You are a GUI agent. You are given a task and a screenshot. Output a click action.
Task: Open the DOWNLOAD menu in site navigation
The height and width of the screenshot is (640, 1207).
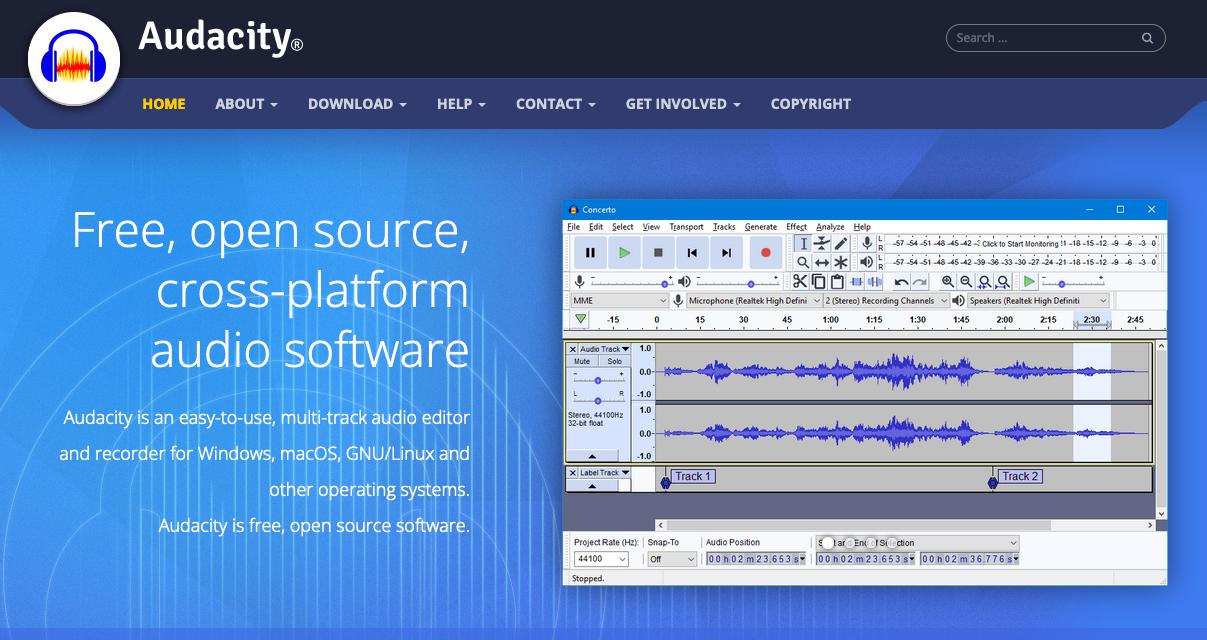[357, 104]
